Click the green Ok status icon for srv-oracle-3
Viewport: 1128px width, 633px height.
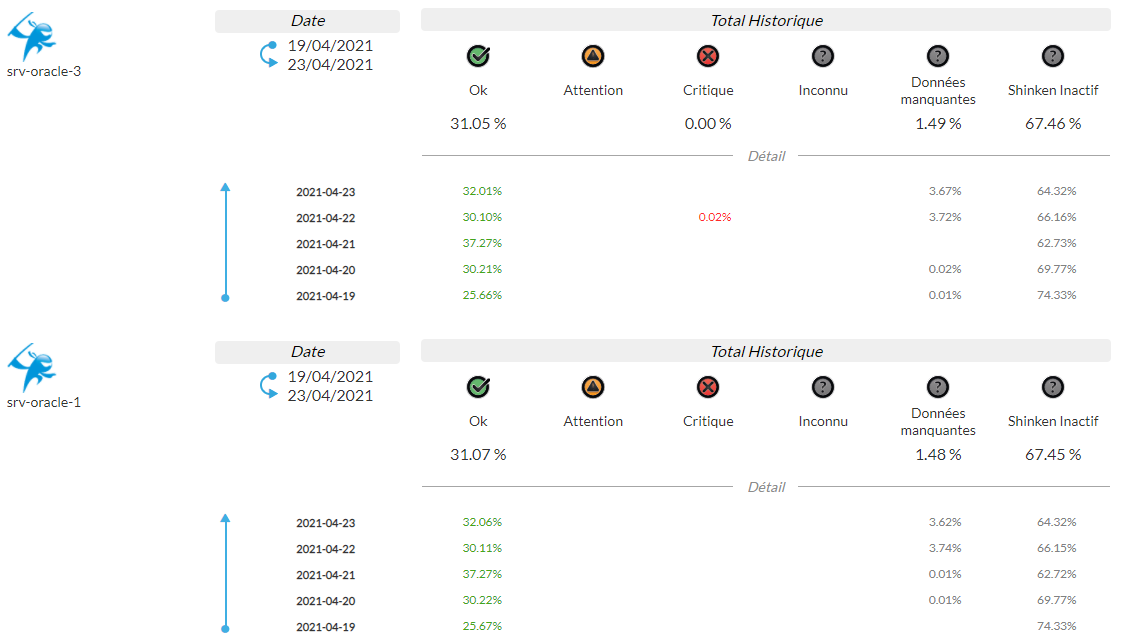point(478,56)
